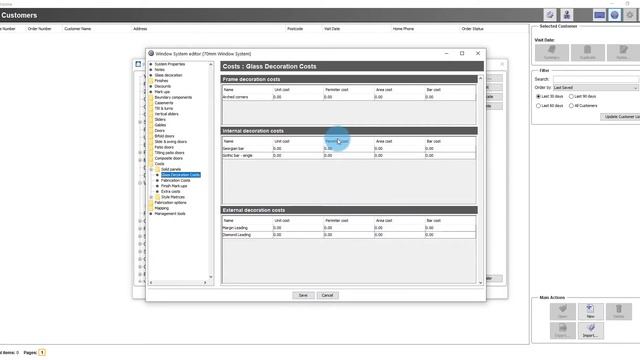Open the Patio doors folder

click(164, 147)
